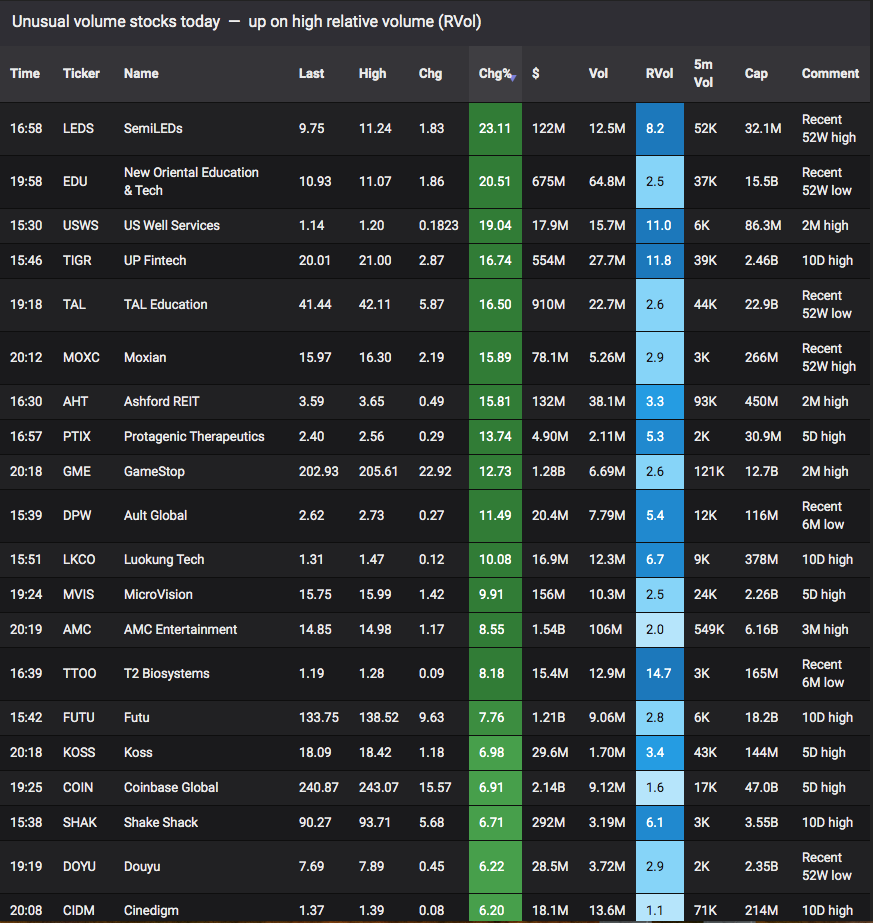Click the 0.1823 Chg cell for USWS
873x923 pixels.
coord(439,225)
